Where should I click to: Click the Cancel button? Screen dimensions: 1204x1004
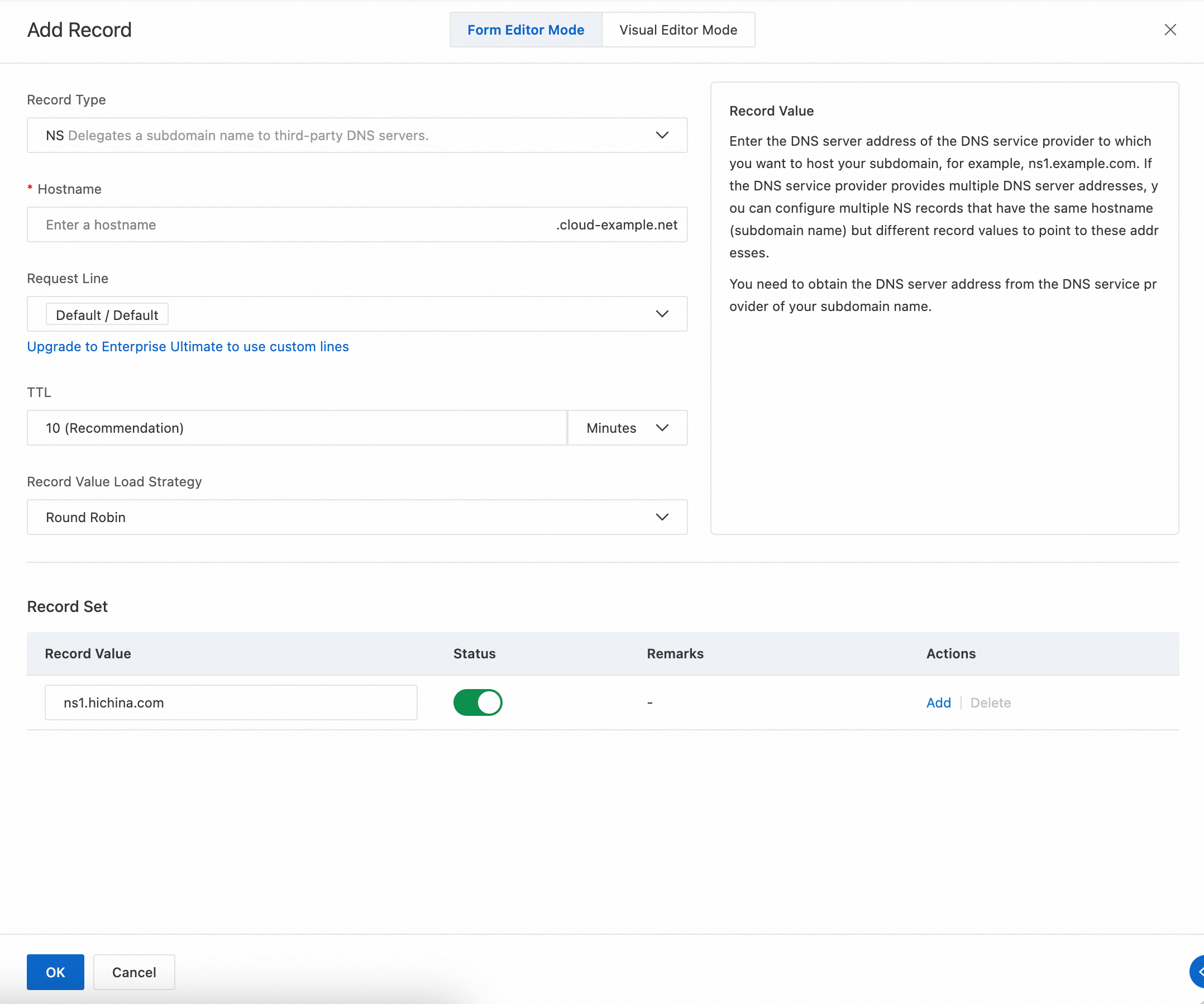click(x=134, y=972)
